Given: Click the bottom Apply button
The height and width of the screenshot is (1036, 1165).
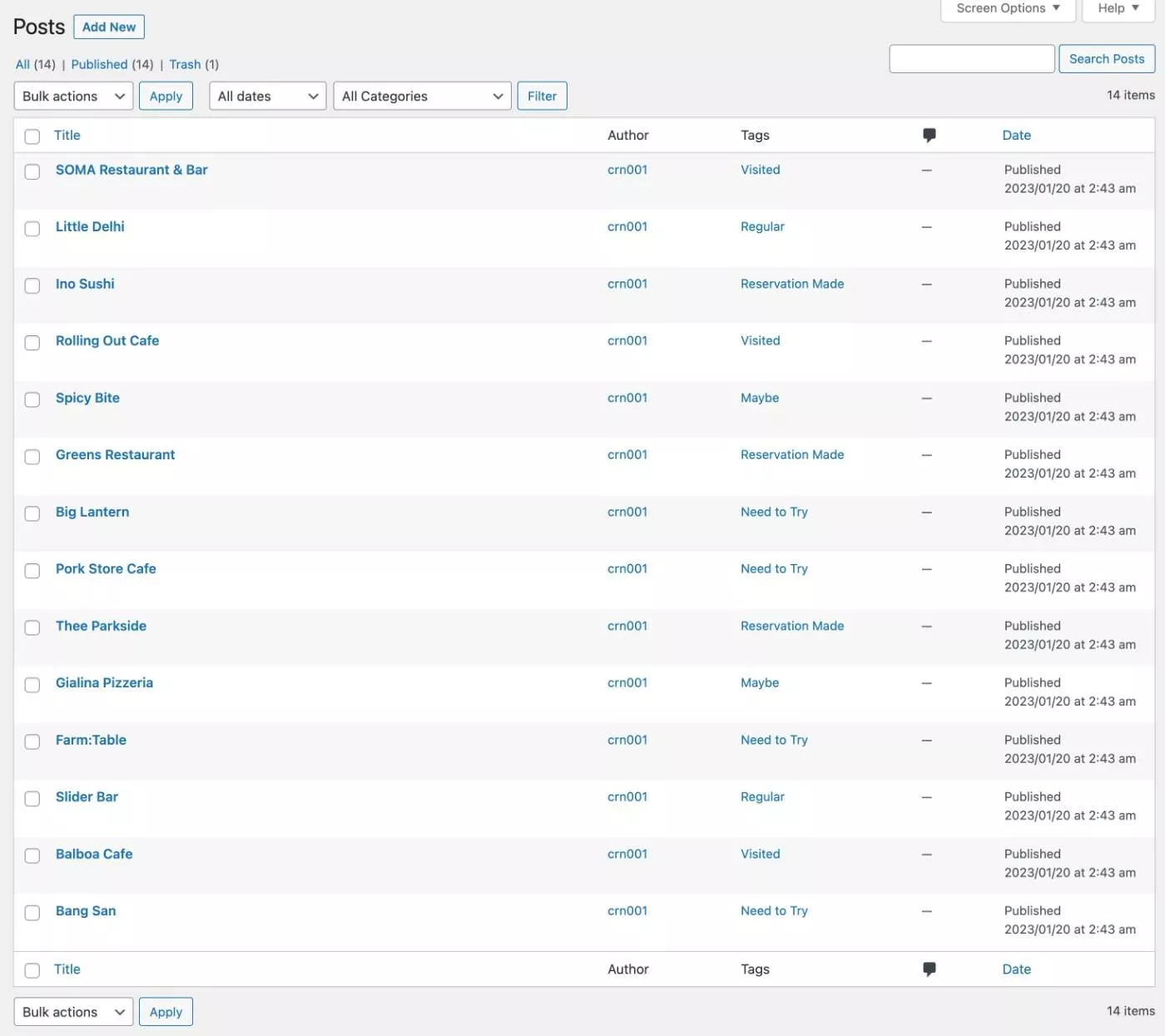Looking at the screenshot, I should pyautogui.click(x=166, y=1013).
